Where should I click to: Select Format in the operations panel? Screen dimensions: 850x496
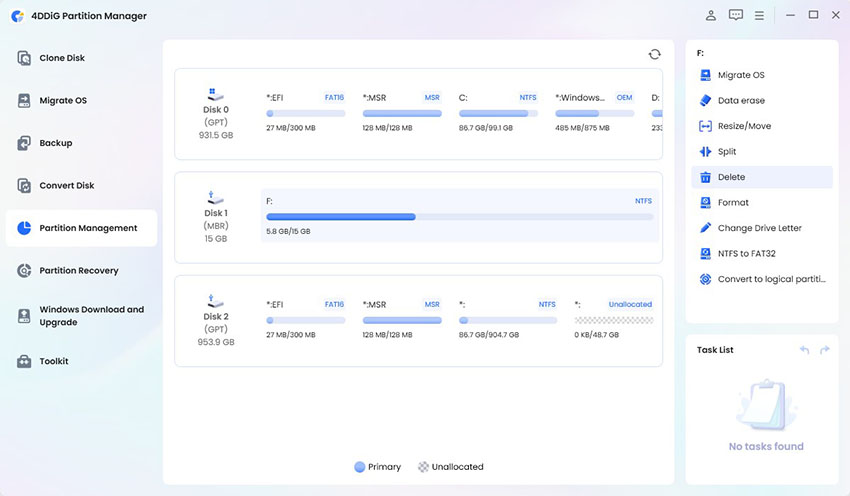pyautogui.click(x=732, y=203)
